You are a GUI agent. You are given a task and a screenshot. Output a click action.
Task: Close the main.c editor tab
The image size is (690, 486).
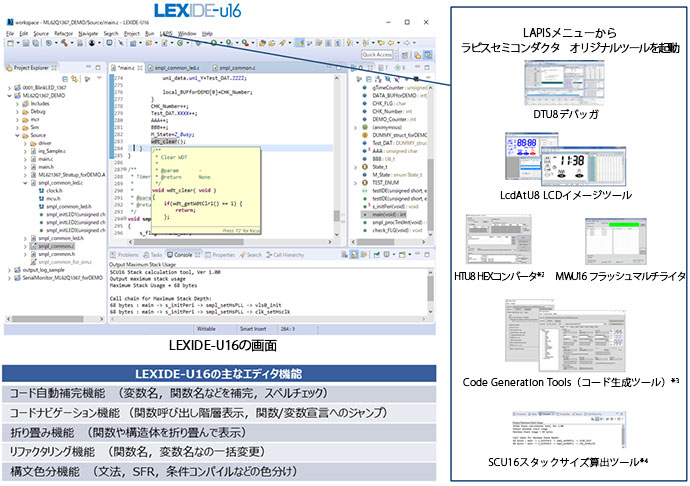click(x=139, y=68)
